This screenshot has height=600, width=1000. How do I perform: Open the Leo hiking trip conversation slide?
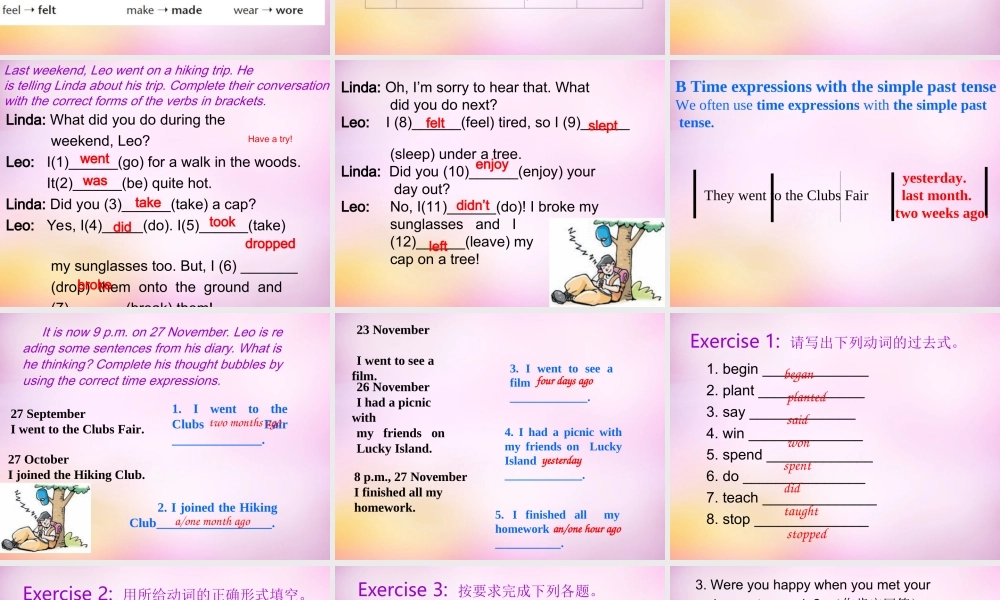click(x=165, y=185)
